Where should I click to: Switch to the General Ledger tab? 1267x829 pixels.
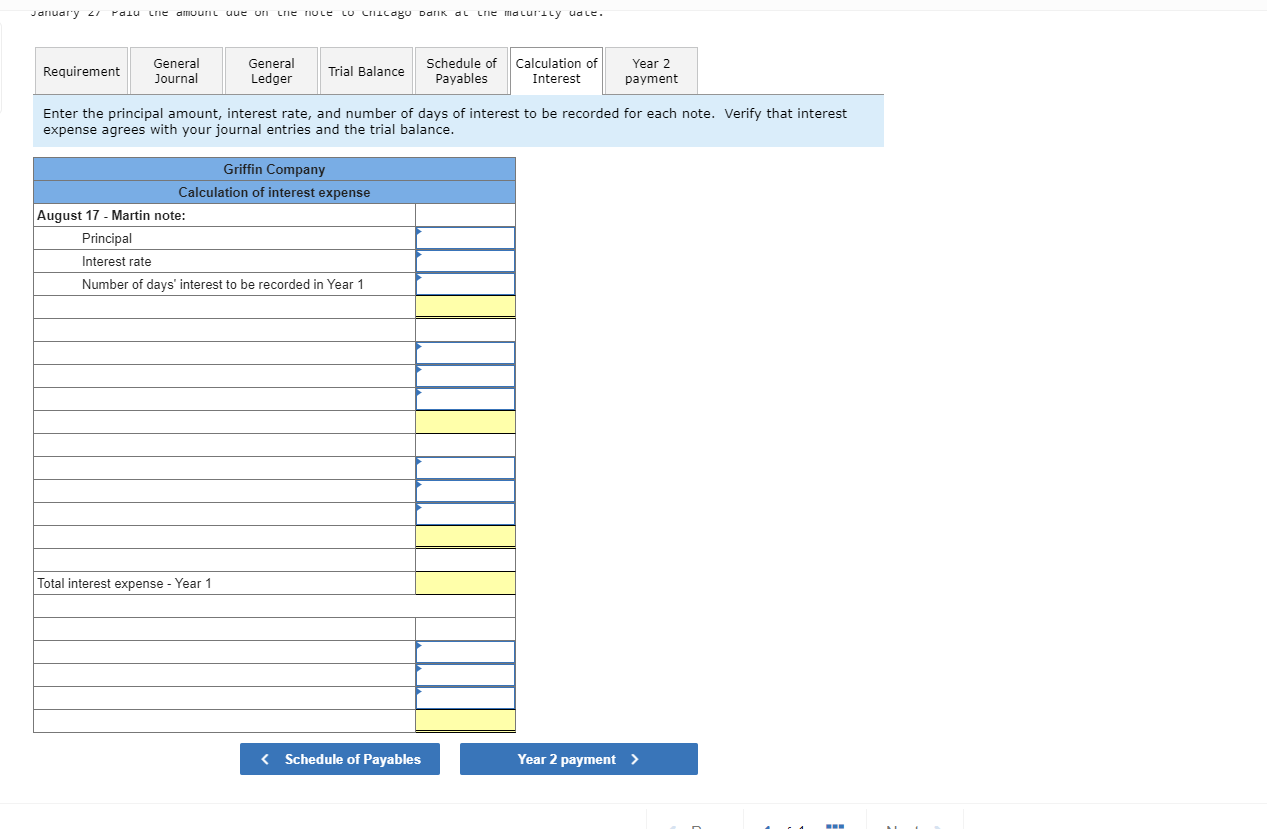271,71
